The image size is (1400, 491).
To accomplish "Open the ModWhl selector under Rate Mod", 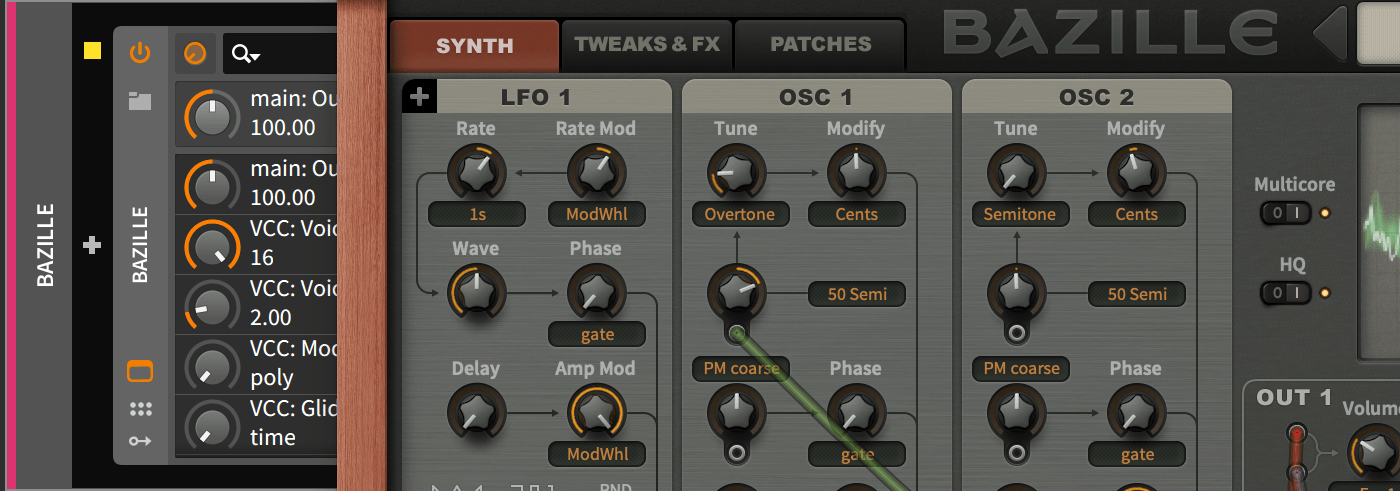I will coord(597,214).
